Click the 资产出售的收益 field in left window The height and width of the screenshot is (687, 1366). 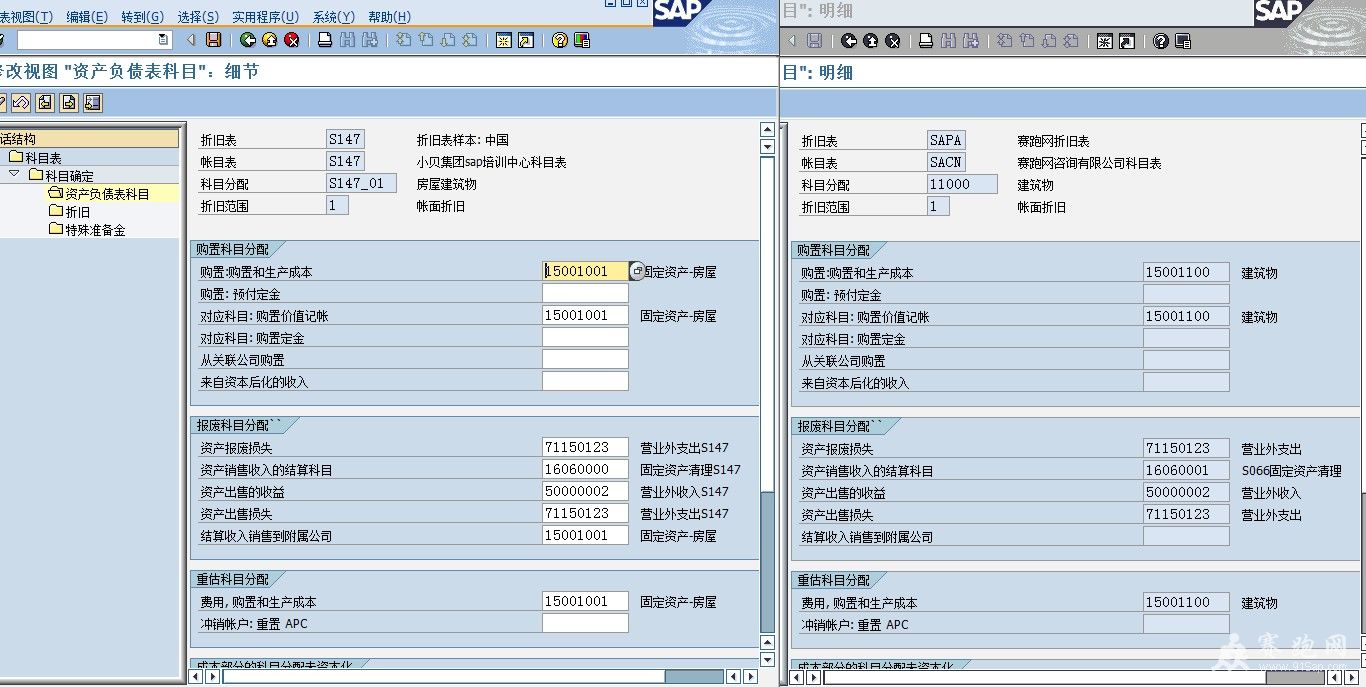point(585,491)
